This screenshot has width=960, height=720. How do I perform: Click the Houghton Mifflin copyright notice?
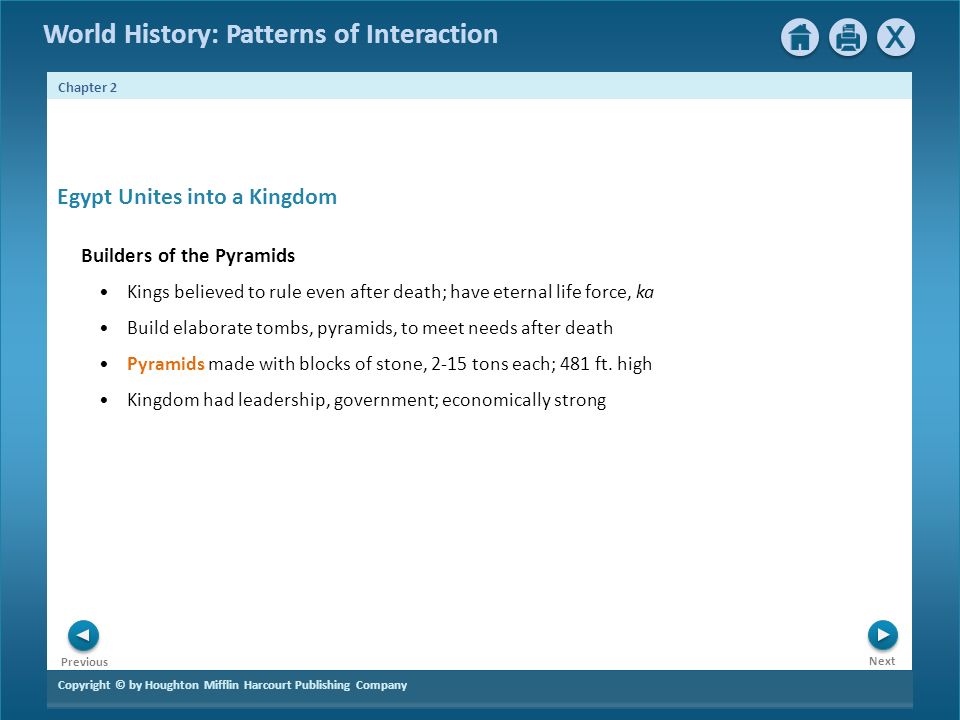[232, 685]
